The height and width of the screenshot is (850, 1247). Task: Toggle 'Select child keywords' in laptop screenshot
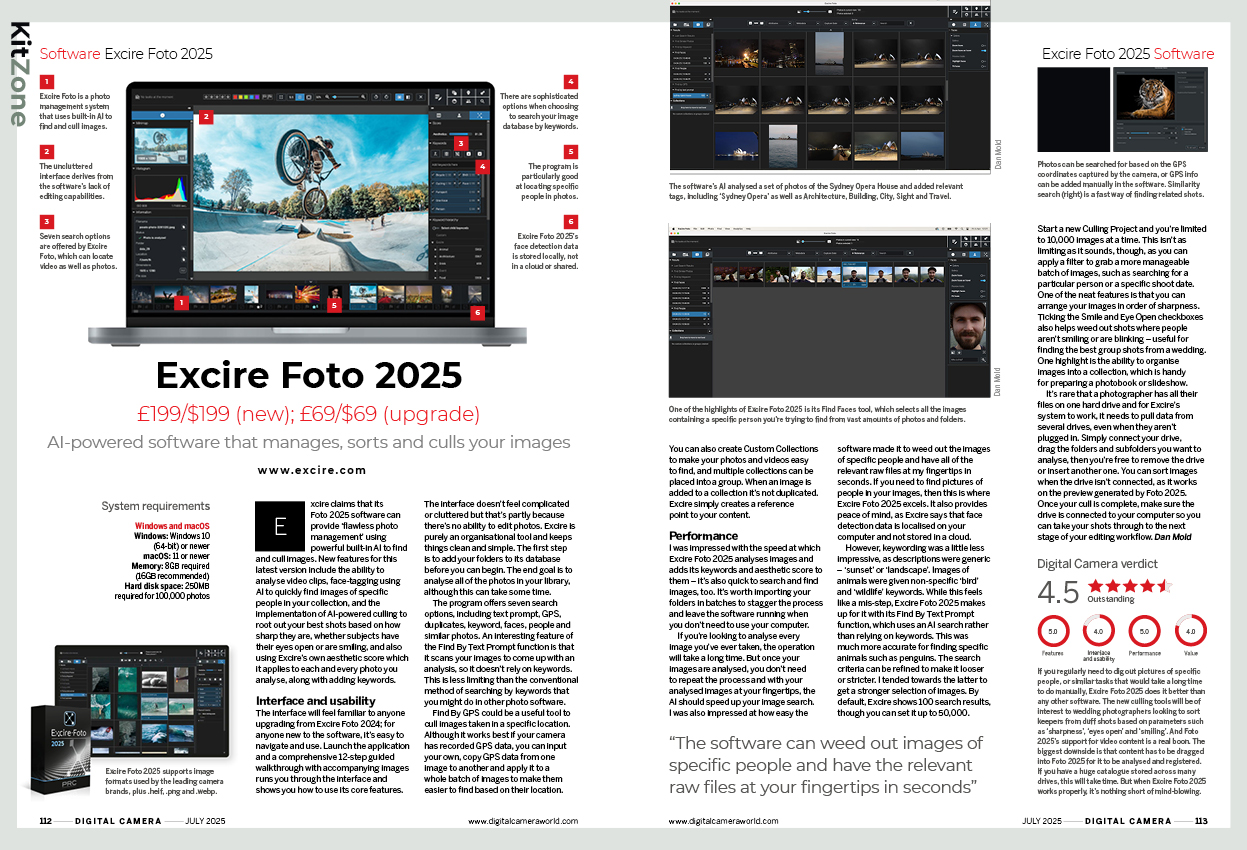(435, 228)
